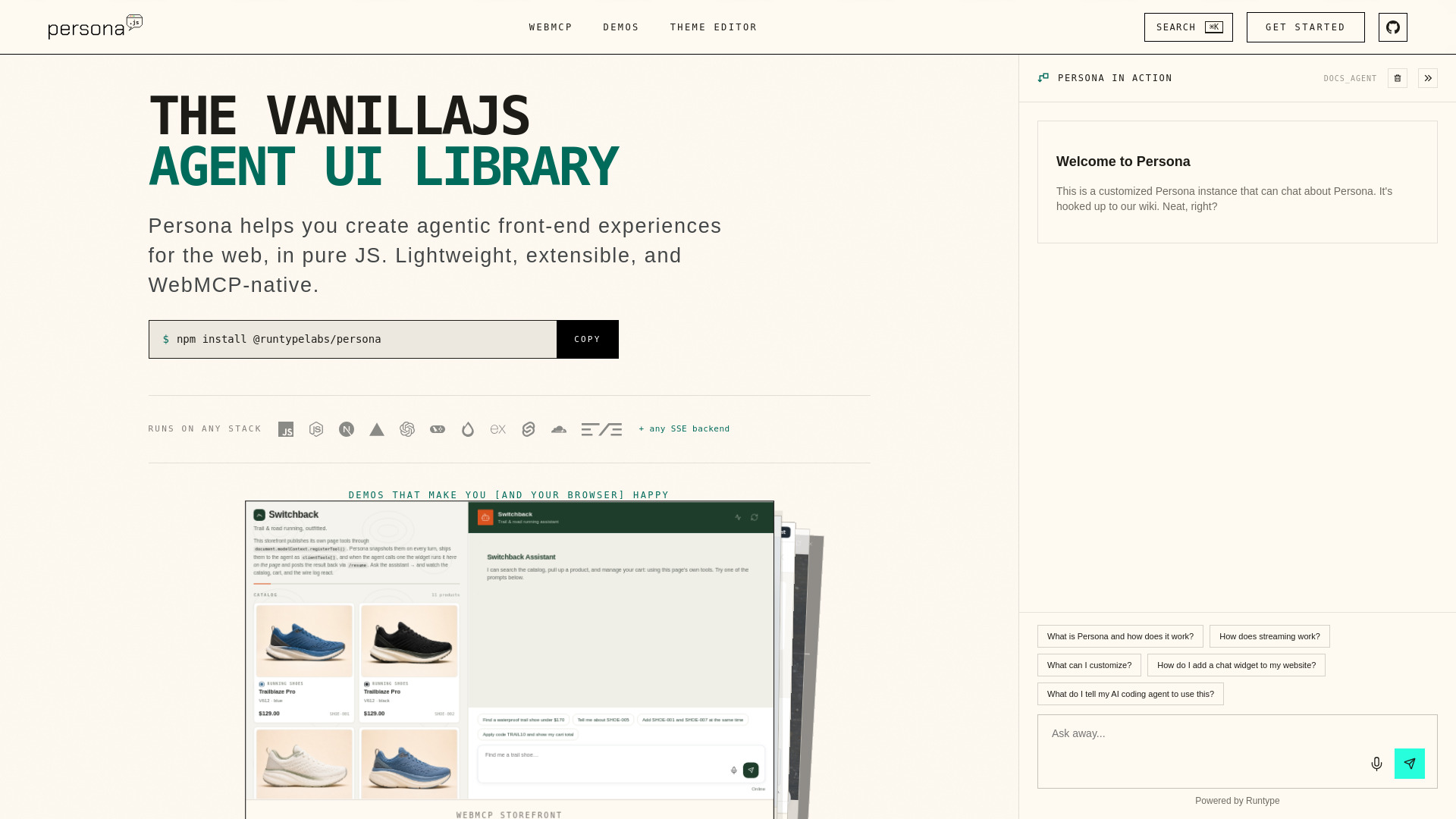Open the Search box

pyautogui.click(x=1188, y=27)
